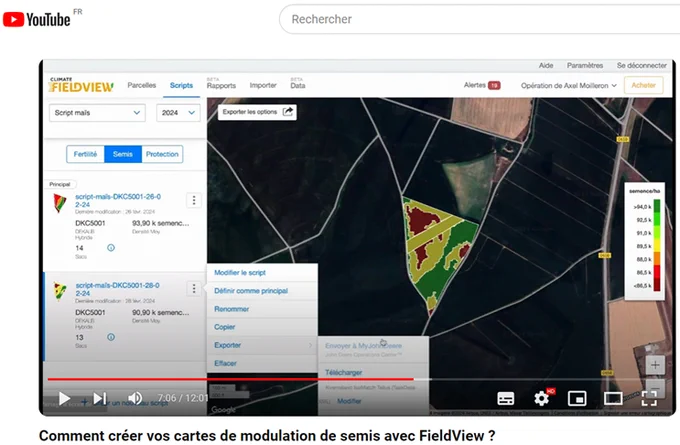Image resolution: width=680 pixels, height=445 pixels.
Task: Open the Alertes notifications badge
Action: click(x=494, y=85)
